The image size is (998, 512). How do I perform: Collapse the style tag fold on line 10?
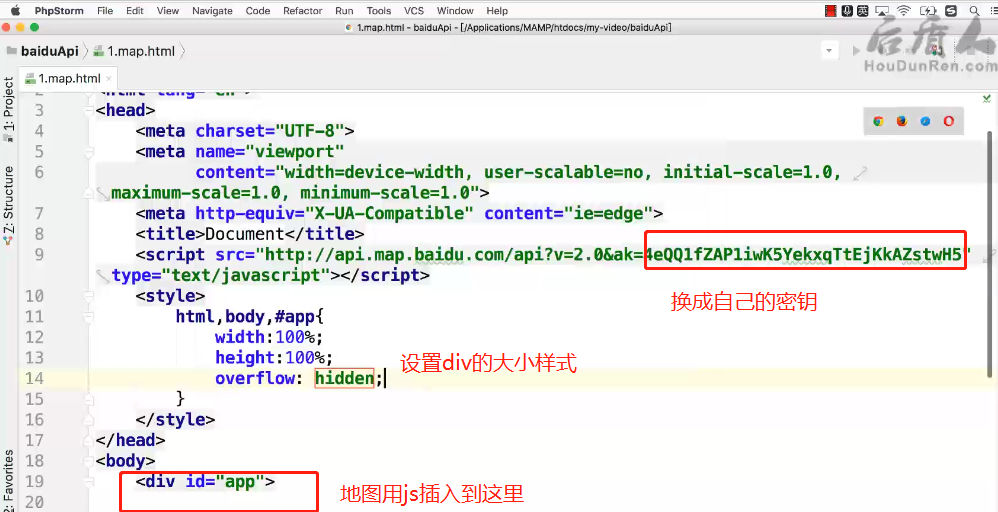tap(89, 296)
